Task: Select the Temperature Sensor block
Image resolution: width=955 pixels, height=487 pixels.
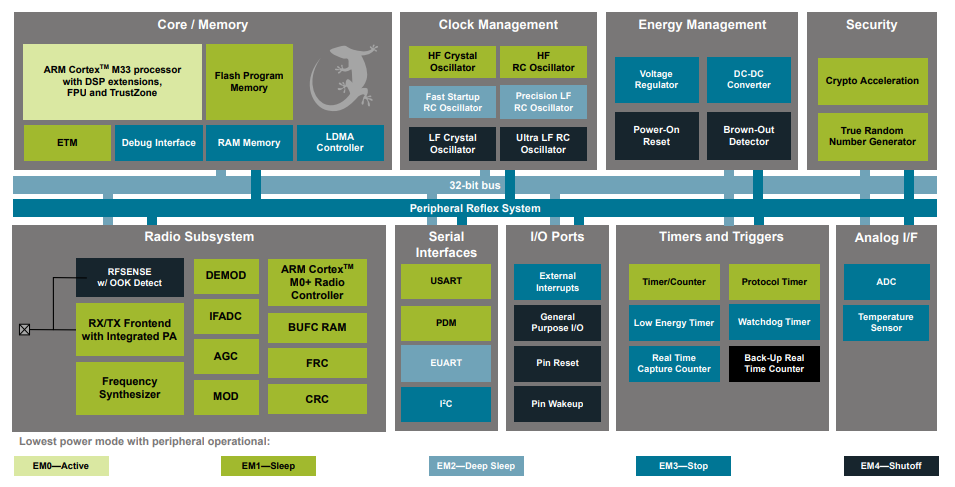Action: pyautogui.click(x=886, y=322)
